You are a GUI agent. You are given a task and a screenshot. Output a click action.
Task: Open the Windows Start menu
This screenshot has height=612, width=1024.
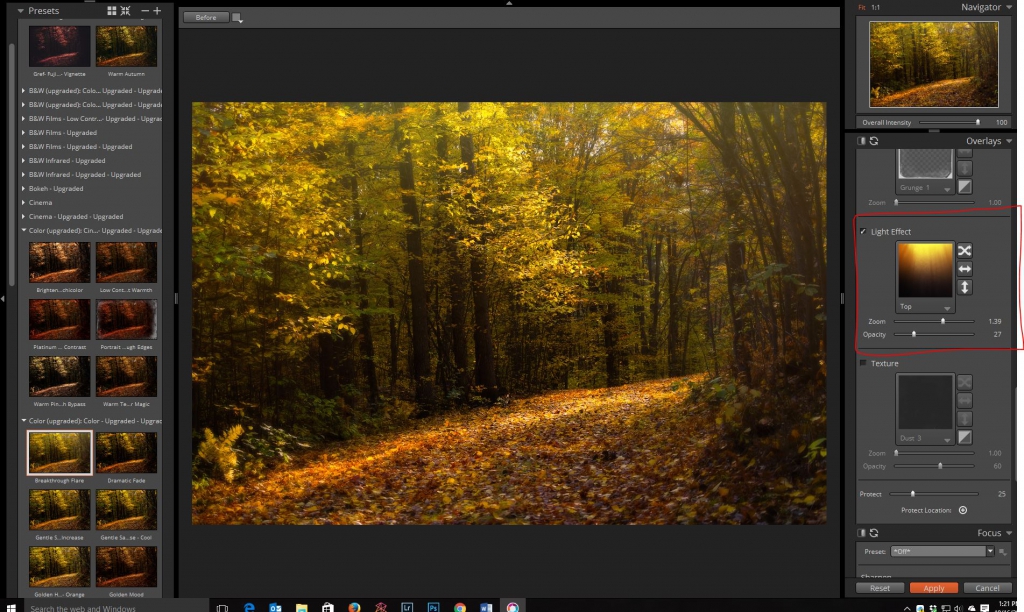[x=10, y=607]
